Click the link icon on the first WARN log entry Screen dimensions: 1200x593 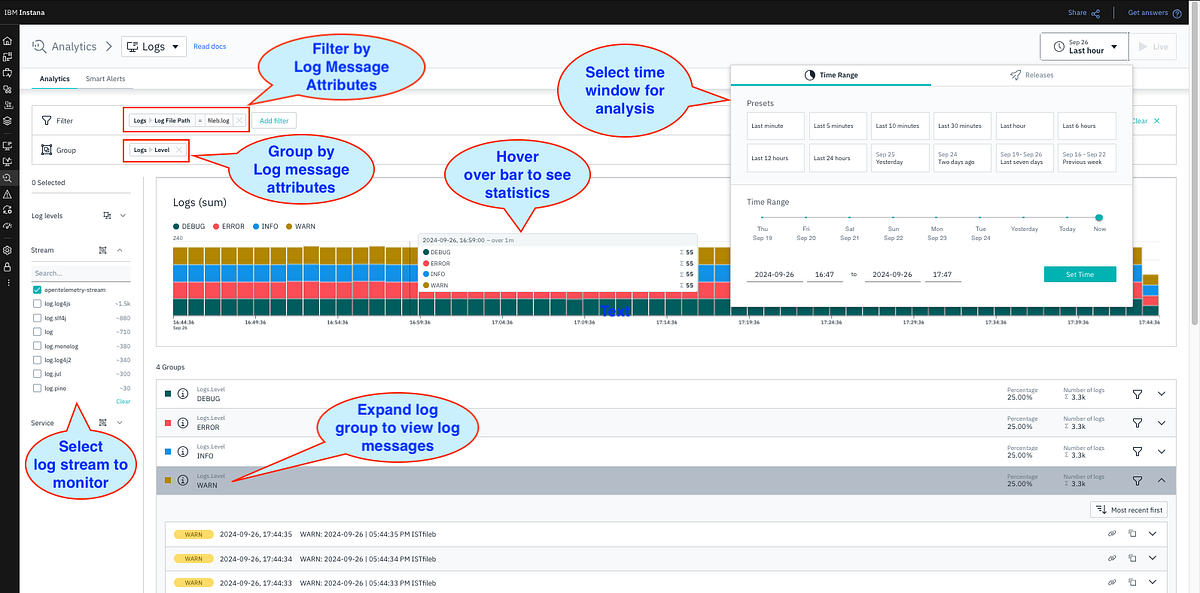pos(1112,533)
